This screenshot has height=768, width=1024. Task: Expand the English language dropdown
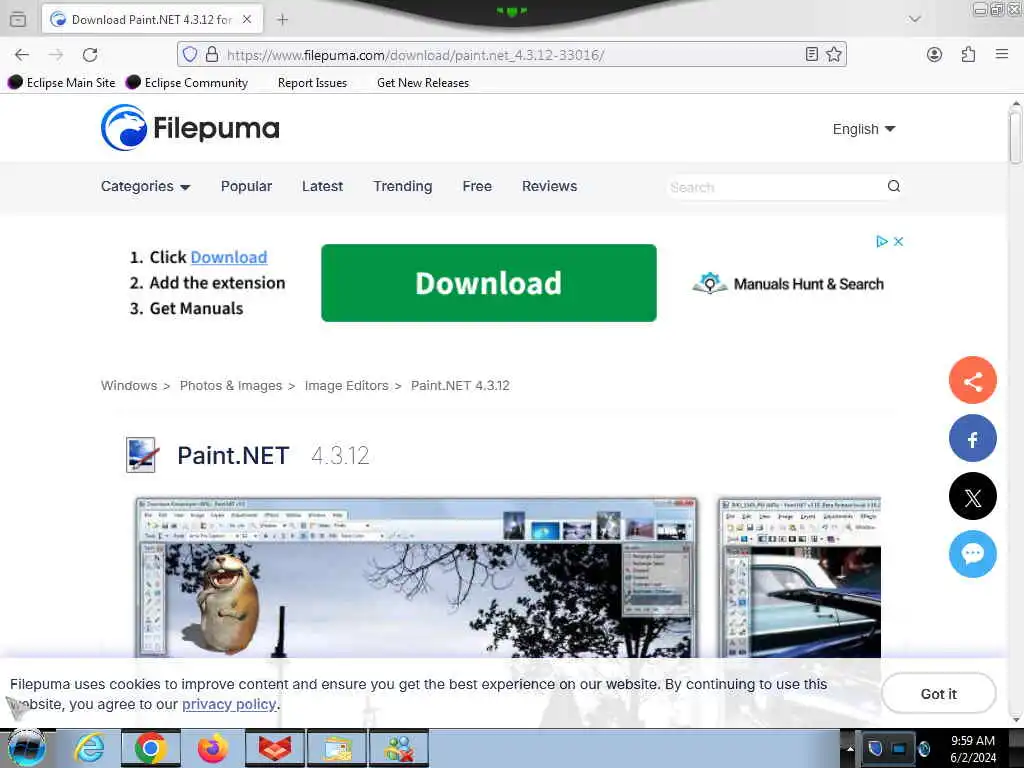863,129
